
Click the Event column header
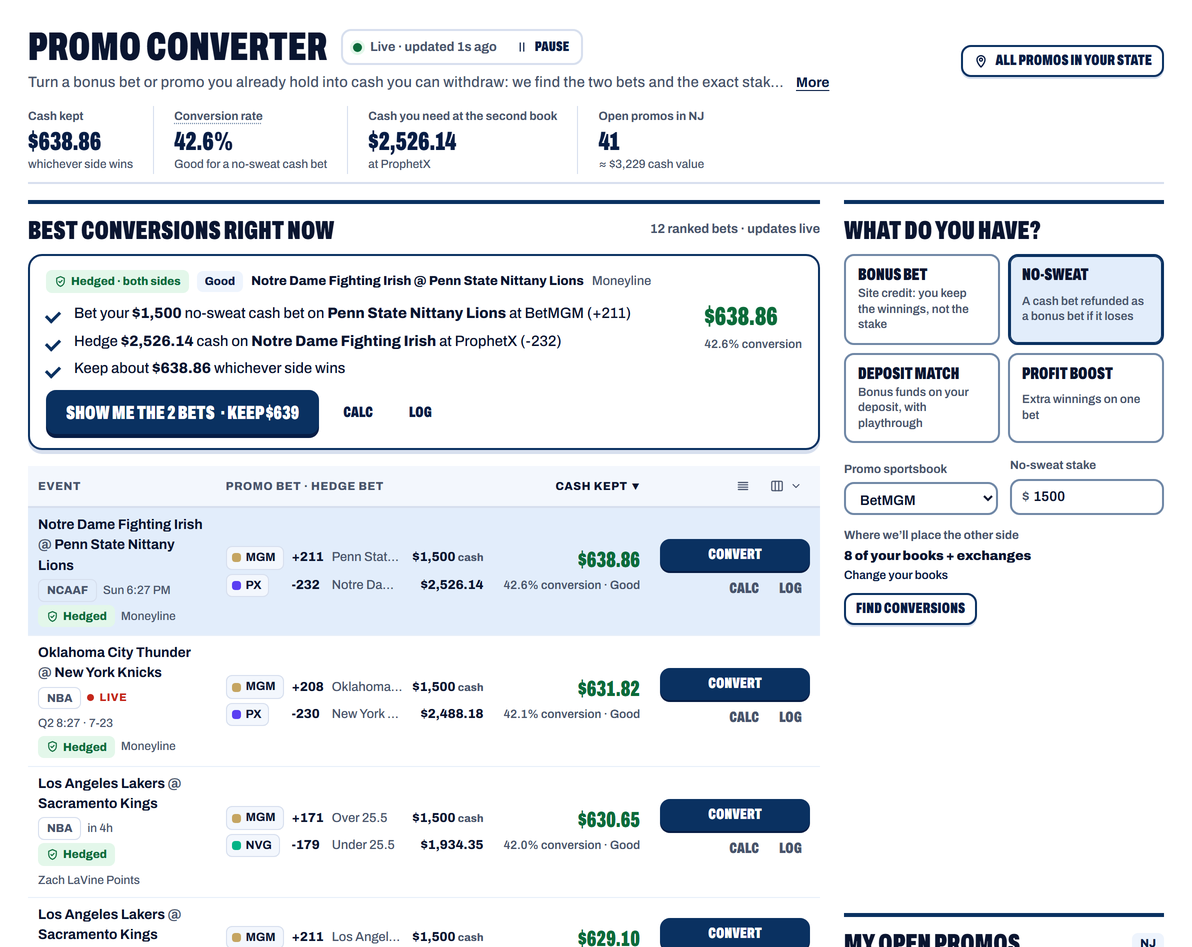[x=59, y=486]
